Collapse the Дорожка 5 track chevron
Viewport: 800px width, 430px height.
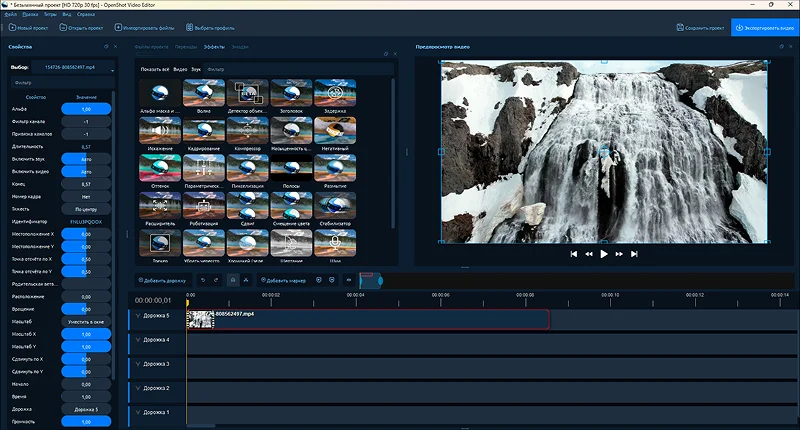[x=138, y=316]
